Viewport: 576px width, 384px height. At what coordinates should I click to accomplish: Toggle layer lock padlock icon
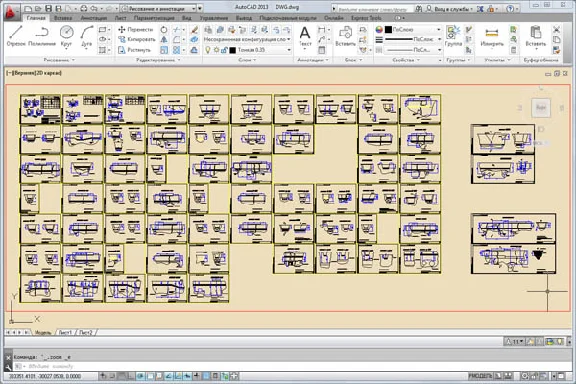pos(224,50)
